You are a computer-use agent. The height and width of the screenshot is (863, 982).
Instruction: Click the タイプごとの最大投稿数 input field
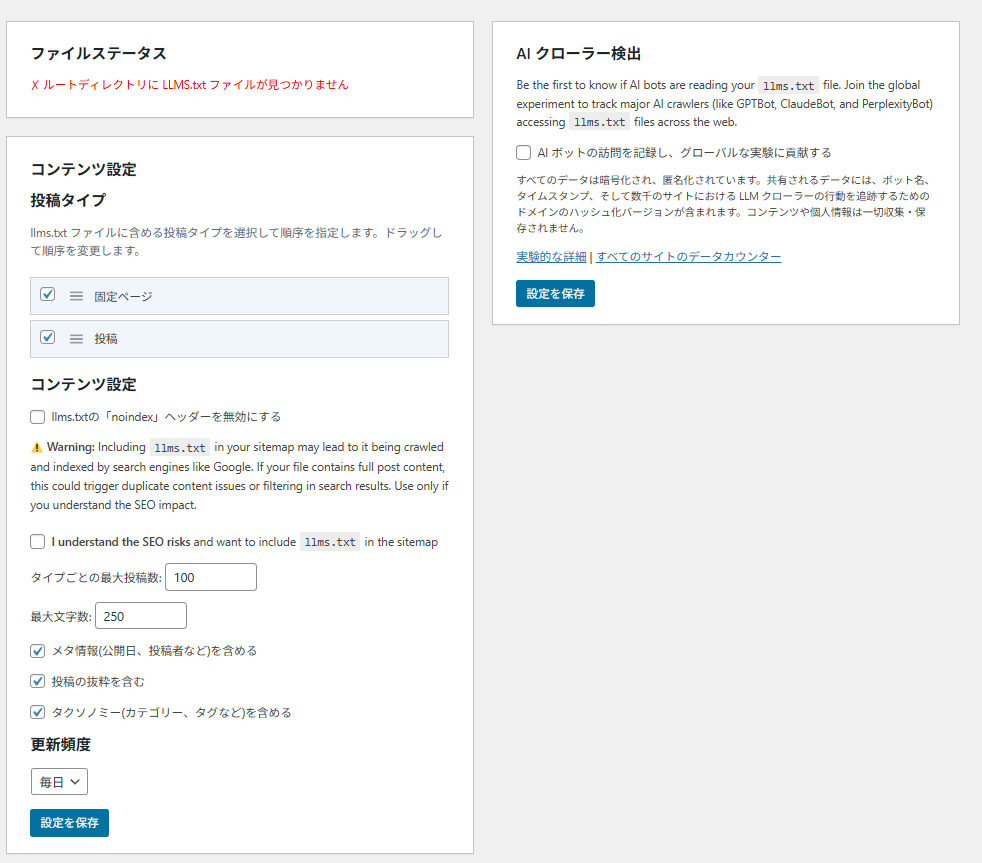coord(211,577)
